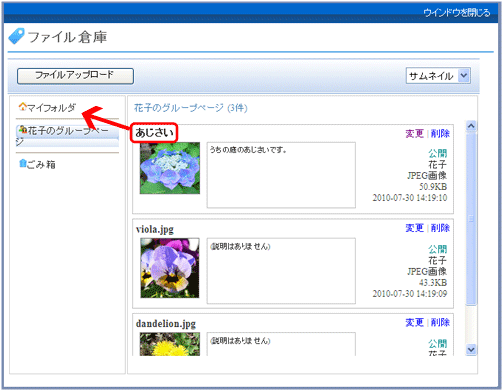This screenshot has height=392, width=504.
Task: Open the dandelion thumbnail
Action: (x=170, y=344)
